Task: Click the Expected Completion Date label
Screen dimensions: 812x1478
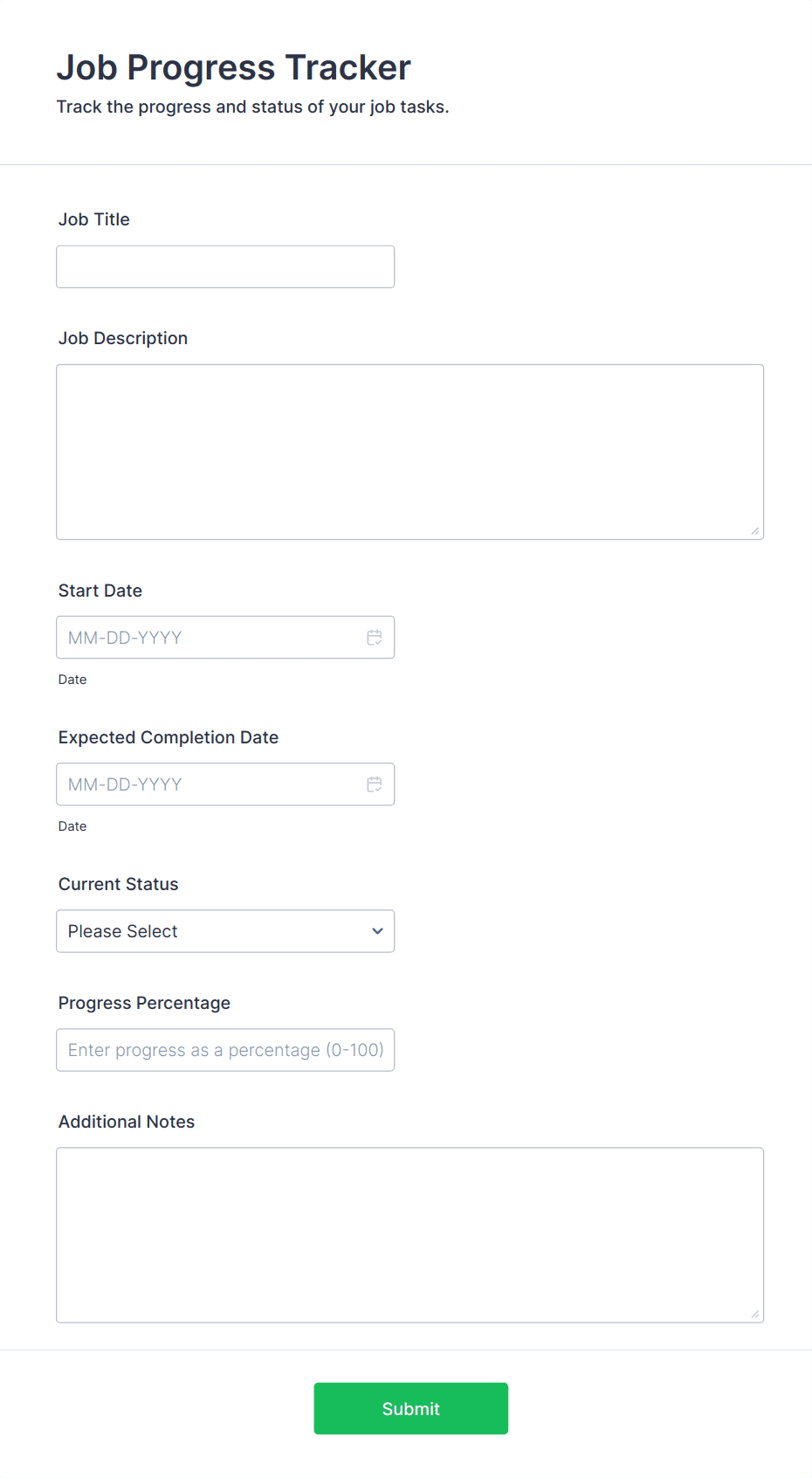Action: point(169,737)
